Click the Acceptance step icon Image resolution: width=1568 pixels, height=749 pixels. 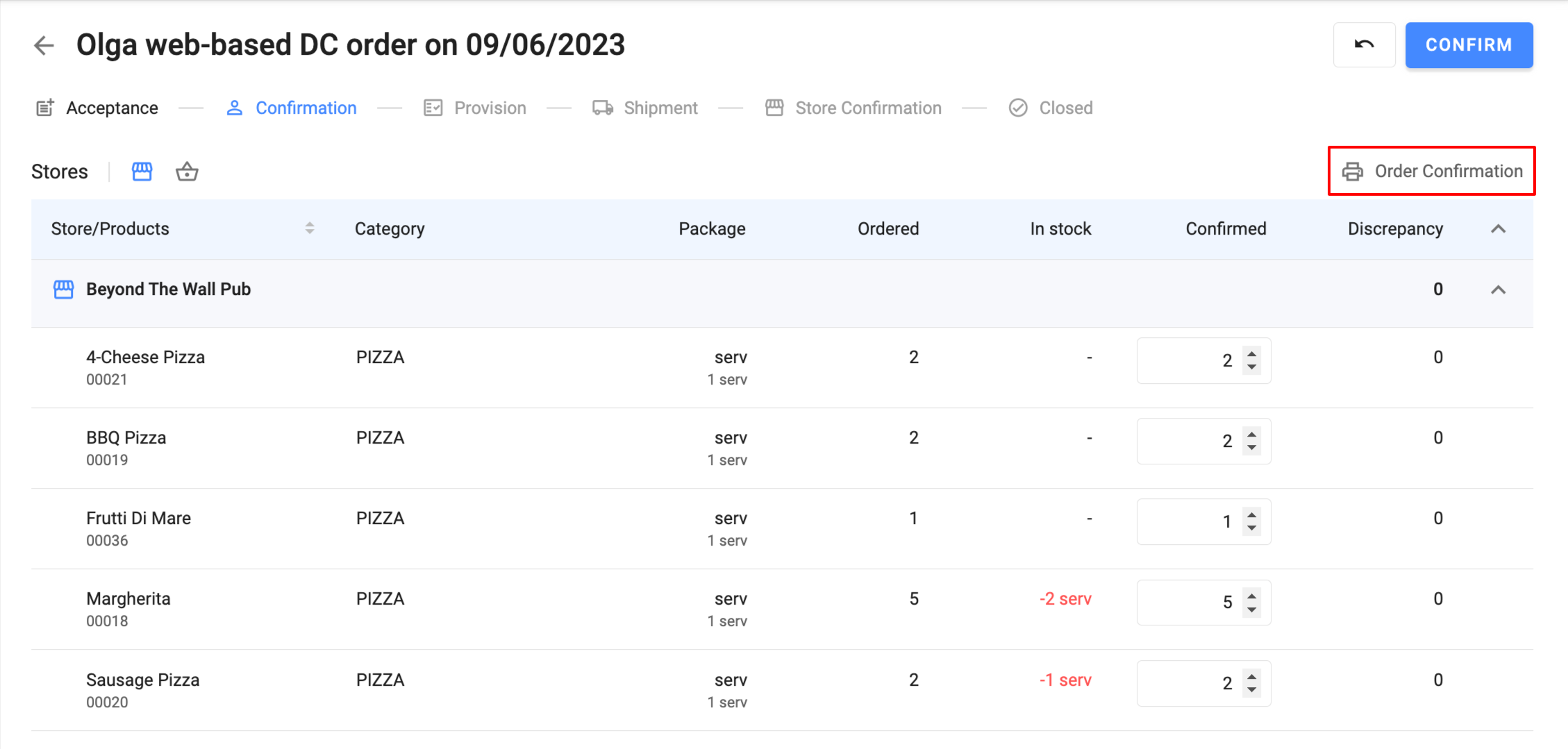45,108
